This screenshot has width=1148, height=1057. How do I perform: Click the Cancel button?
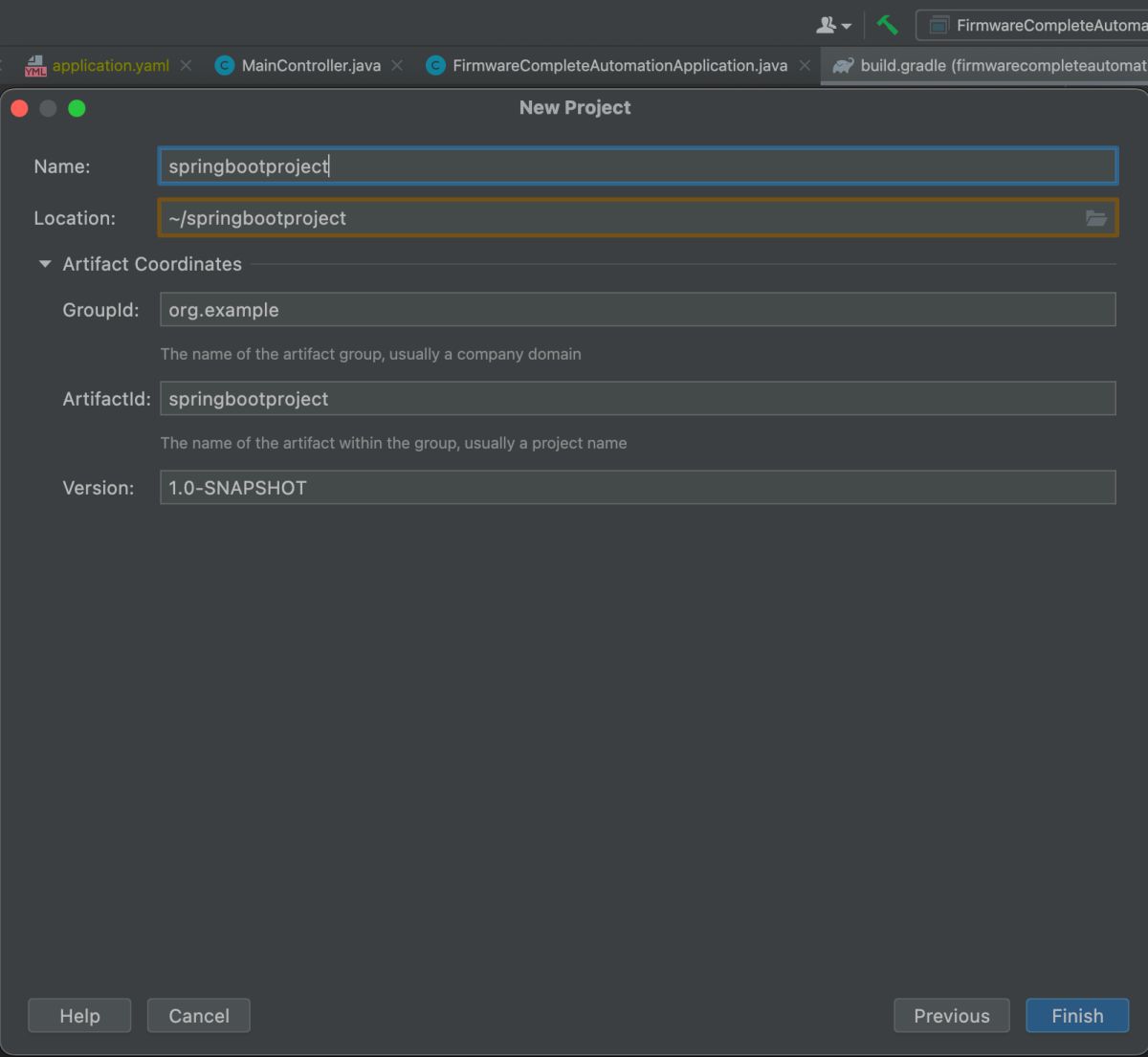[x=199, y=1016]
